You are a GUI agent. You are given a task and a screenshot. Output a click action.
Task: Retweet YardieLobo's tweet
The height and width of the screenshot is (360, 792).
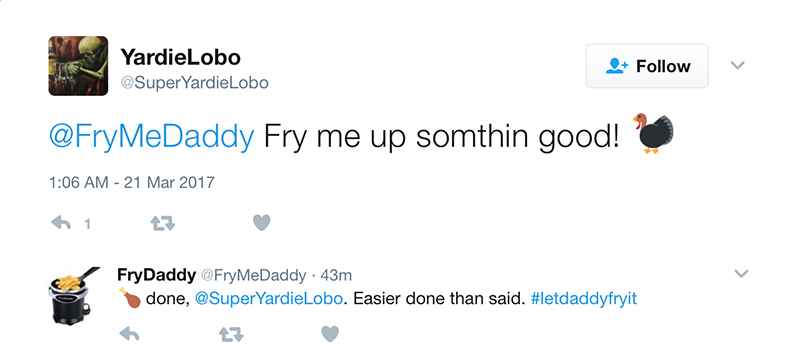(x=163, y=223)
